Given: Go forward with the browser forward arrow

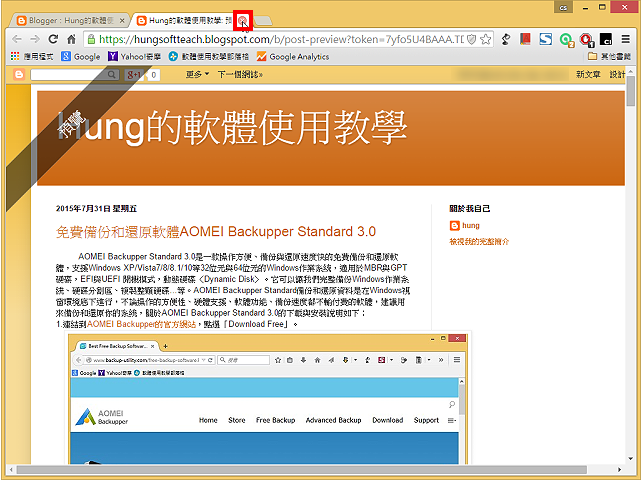Looking at the screenshot, I should [35, 39].
